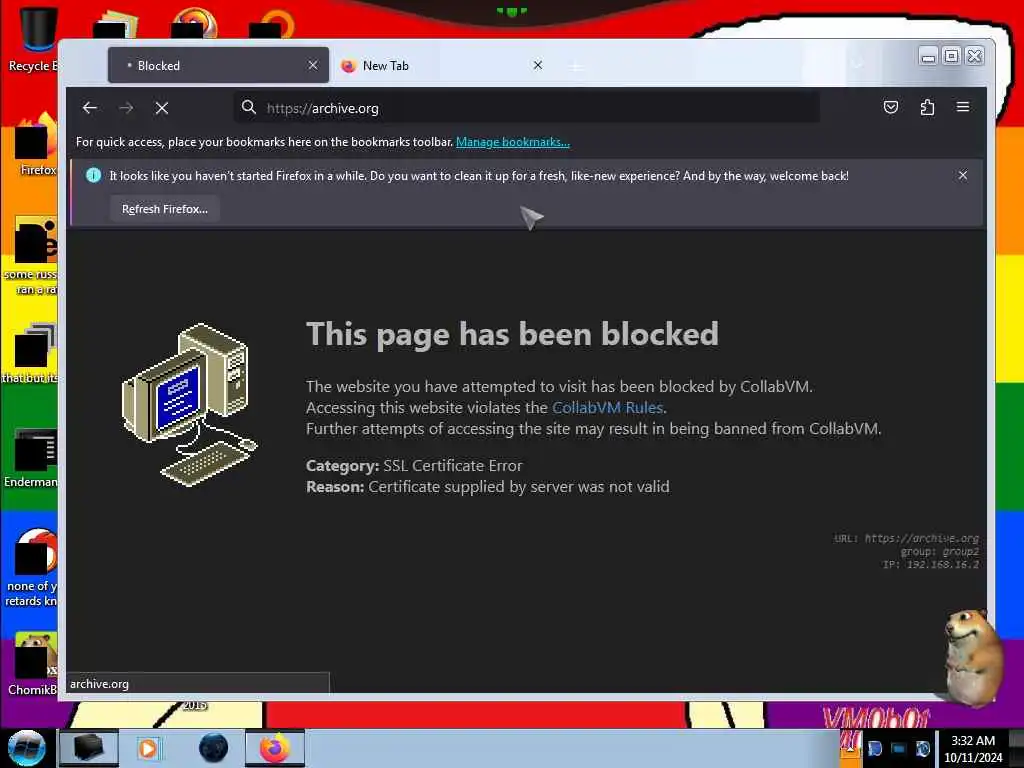Open the Windows Start orb
Viewport: 1024px width, 768px height.
pos(26,748)
